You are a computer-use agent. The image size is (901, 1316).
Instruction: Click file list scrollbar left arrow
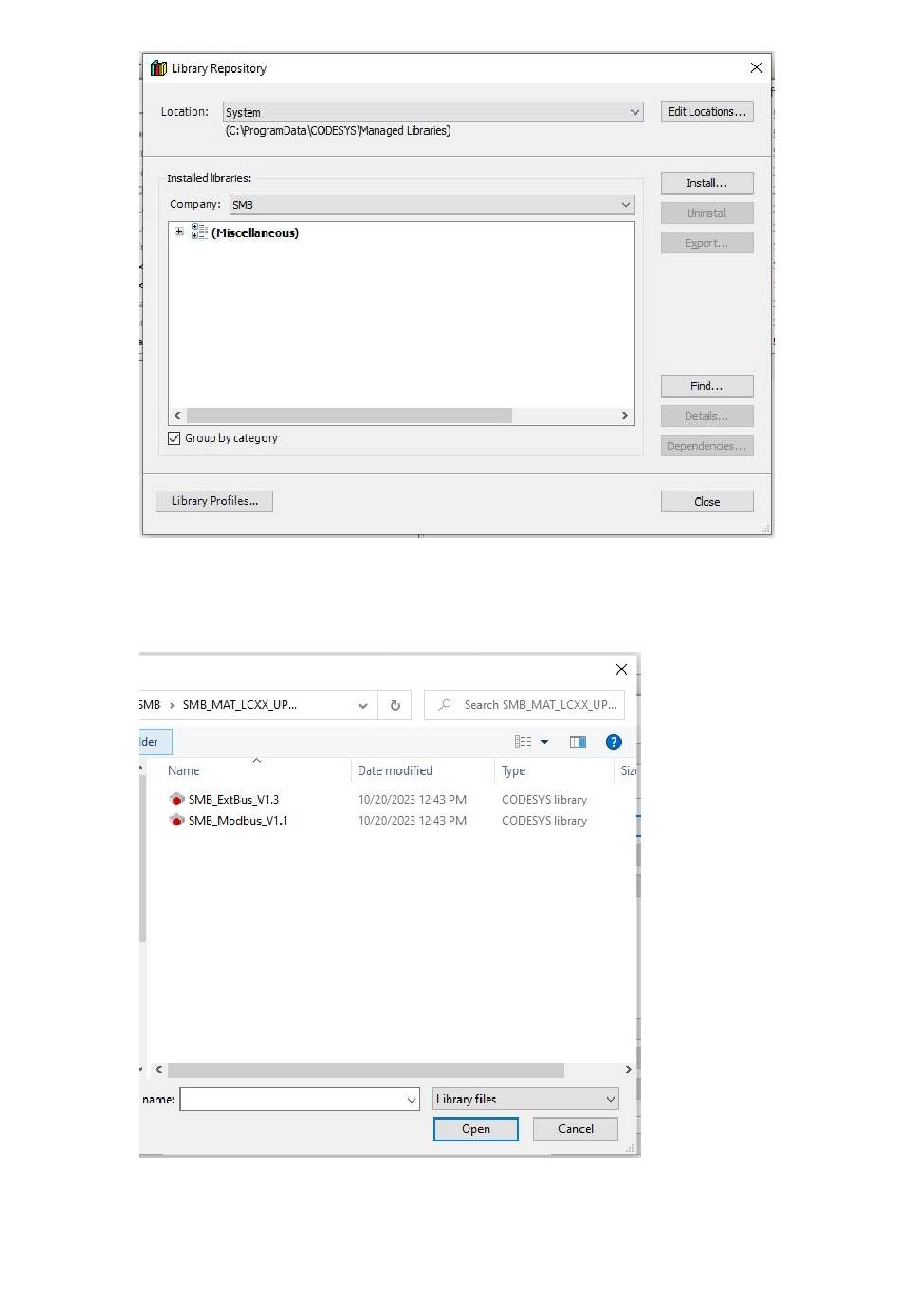(158, 1070)
